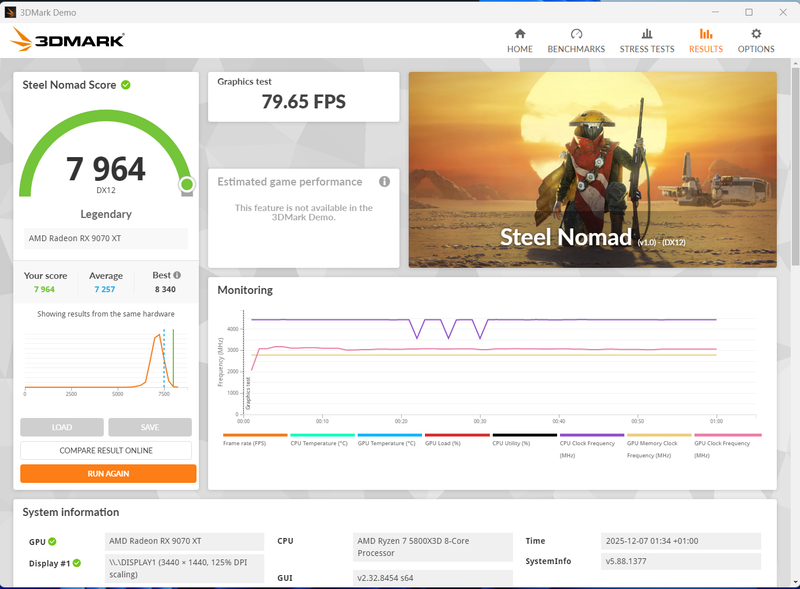Screen dimensions: 800x589
Task: Click the average score 7 257
Action: pos(105,289)
